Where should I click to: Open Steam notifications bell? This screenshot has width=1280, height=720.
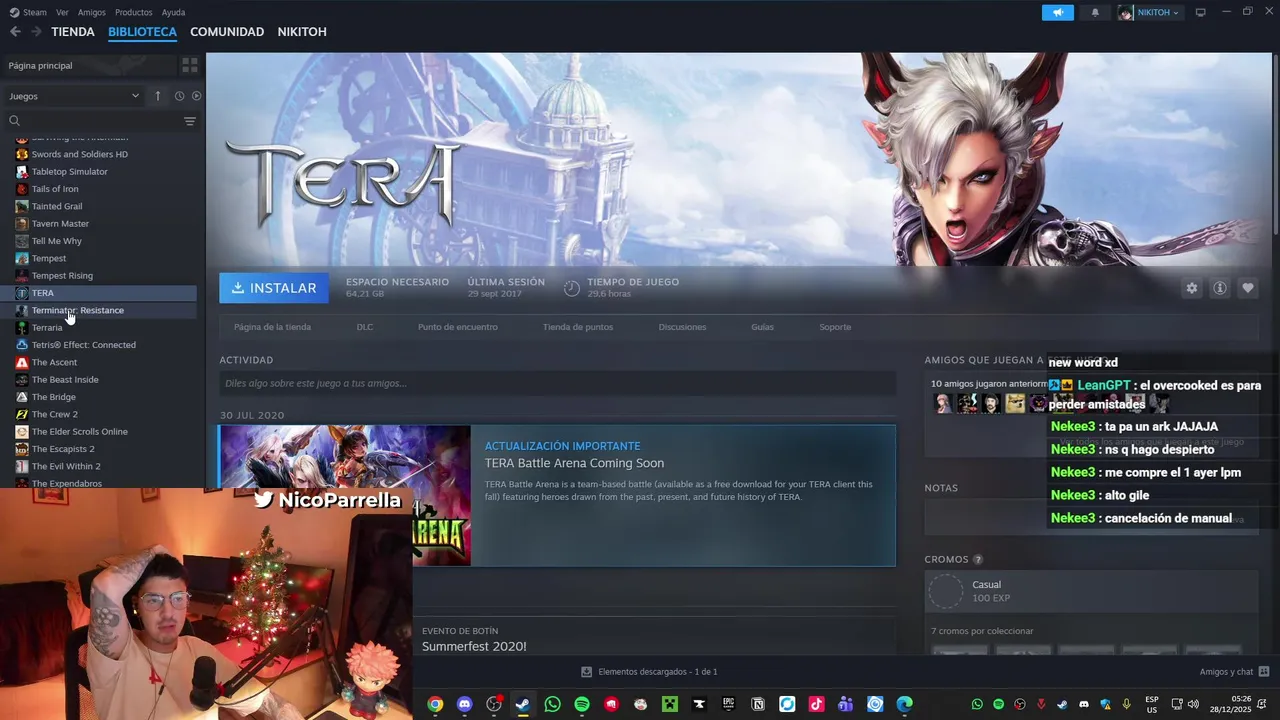(x=1094, y=12)
